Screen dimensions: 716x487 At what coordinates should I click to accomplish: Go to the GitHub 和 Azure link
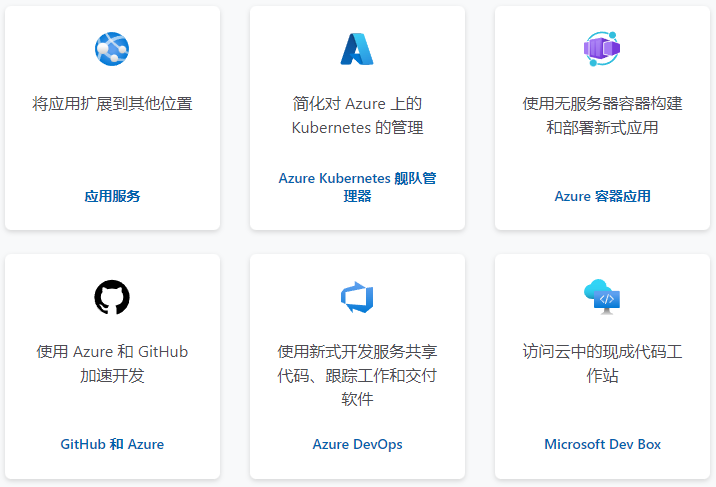coord(112,444)
